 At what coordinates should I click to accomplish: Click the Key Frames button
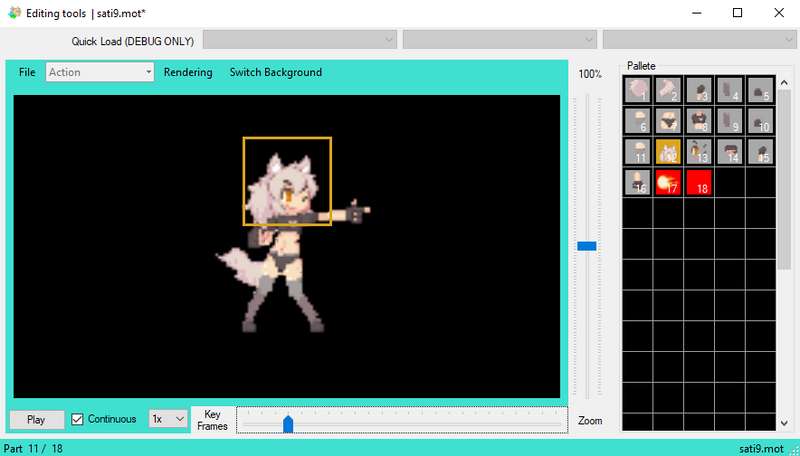(x=212, y=420)
